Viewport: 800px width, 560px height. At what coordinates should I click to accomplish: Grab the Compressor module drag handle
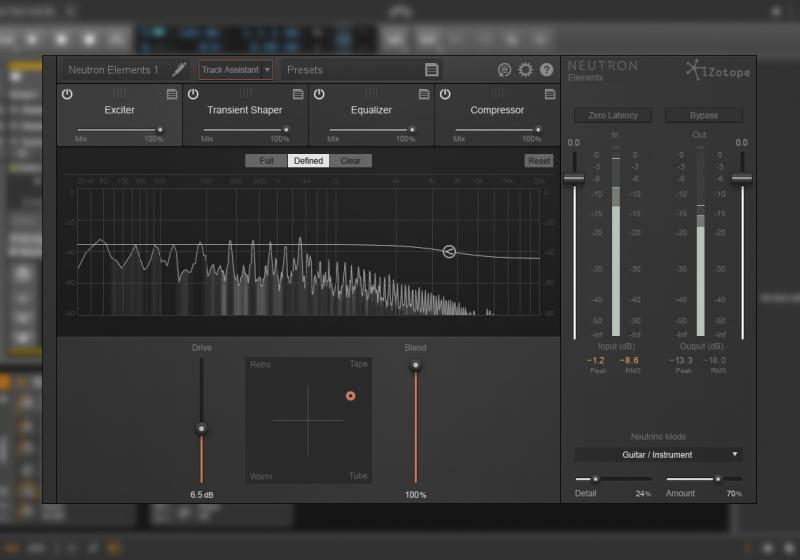[x=497, y=93]
